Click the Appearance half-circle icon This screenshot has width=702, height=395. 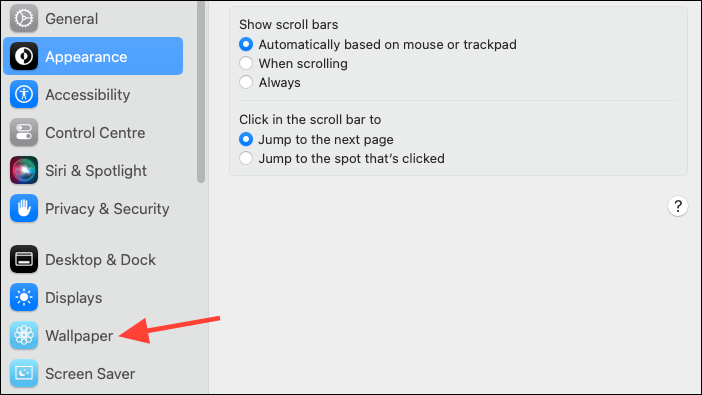pos(24,56)
